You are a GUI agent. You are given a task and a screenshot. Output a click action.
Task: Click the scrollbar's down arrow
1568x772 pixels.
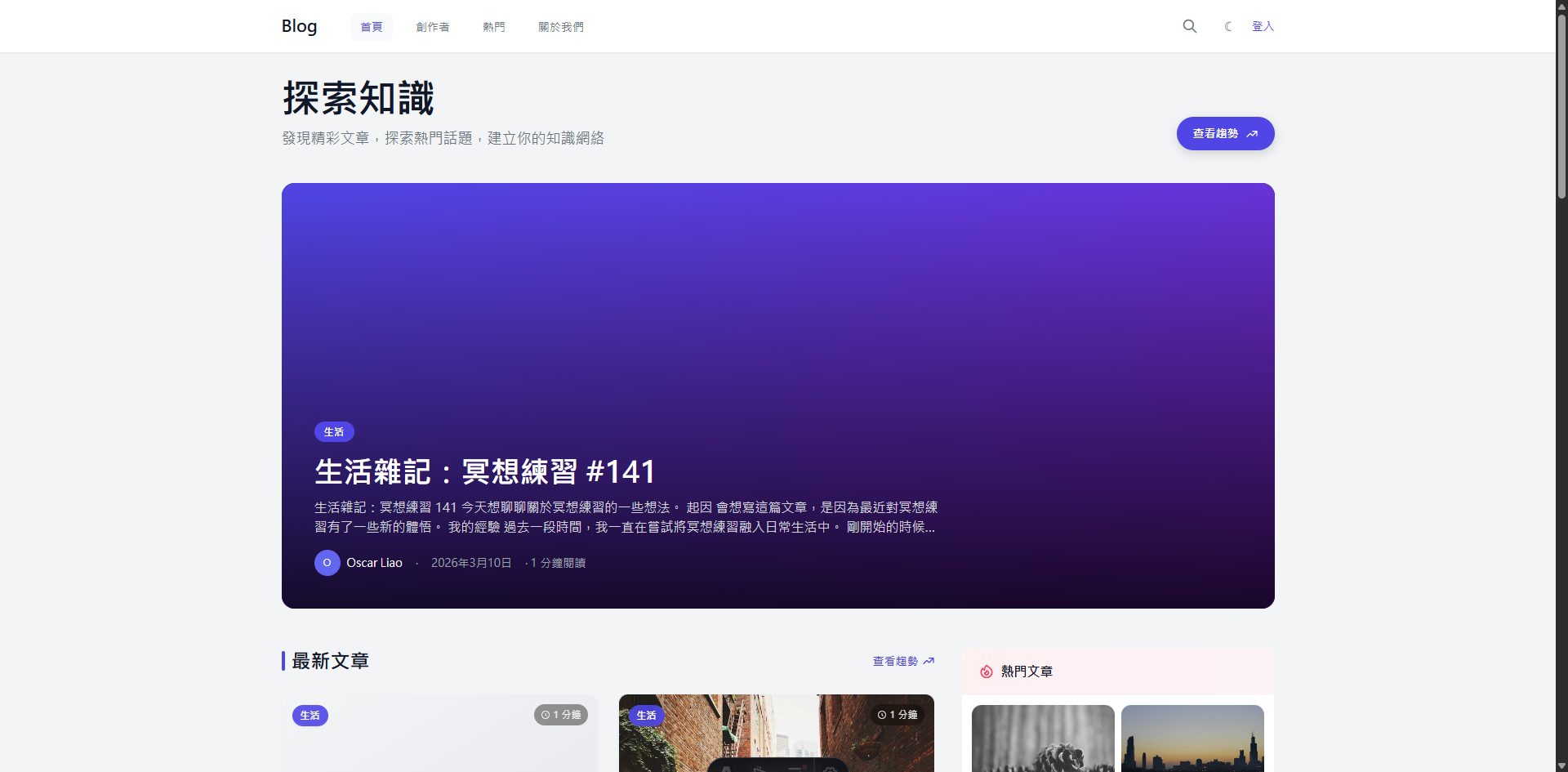(x=1561, y=765)
